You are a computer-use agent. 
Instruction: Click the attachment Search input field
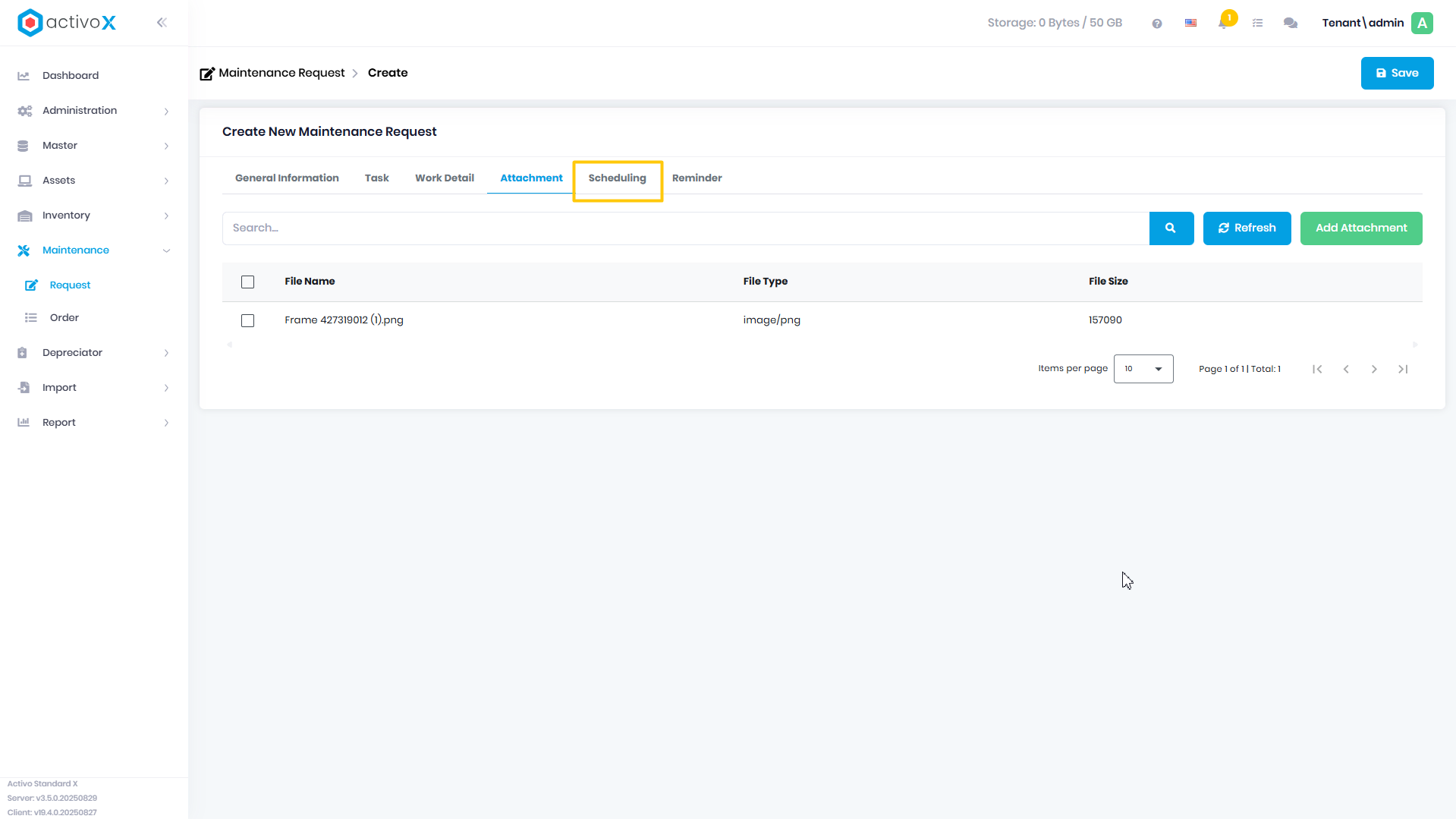pyautogui.click(x=686, y=228)
